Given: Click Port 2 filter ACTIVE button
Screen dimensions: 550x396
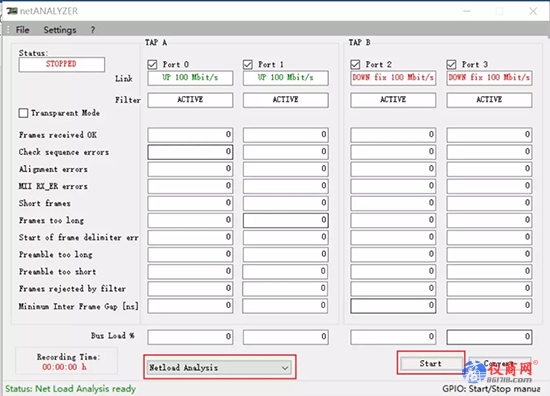Looking at the screenshot, I should pos(393,100).
